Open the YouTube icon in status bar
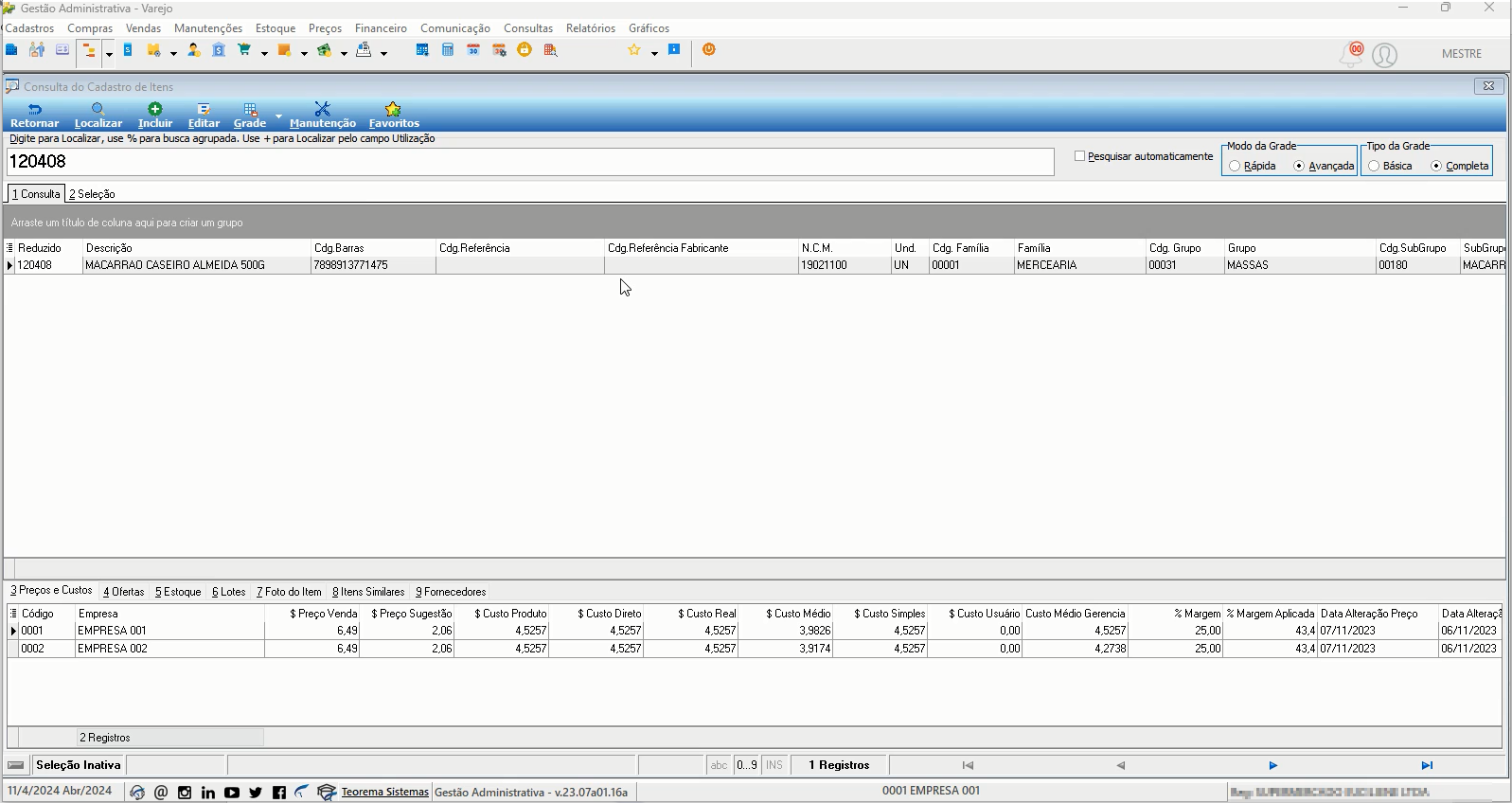 tap(232, 793)
